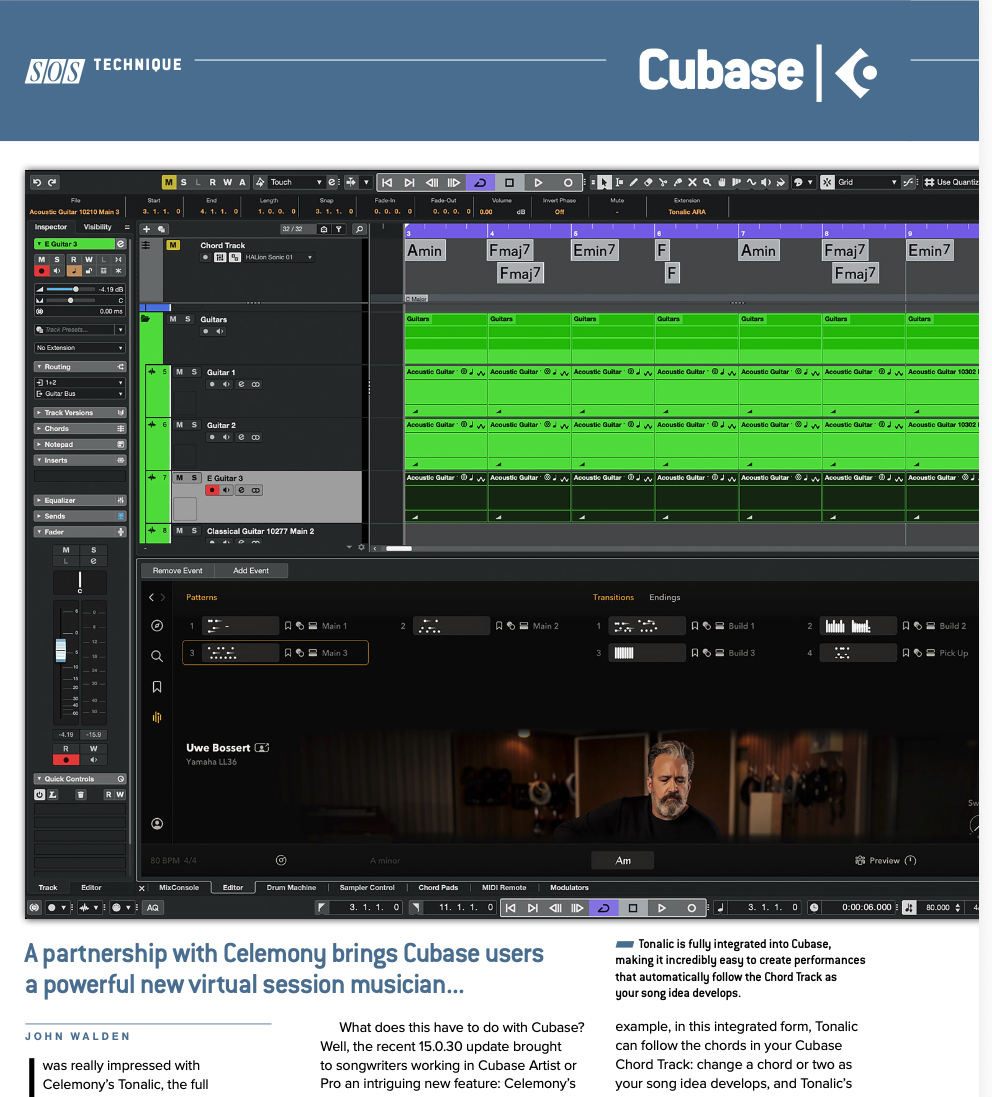Viewport: 992px width, 1097px height.
Task: Click the track filter funnel icon
Action: tap(339, 229)
